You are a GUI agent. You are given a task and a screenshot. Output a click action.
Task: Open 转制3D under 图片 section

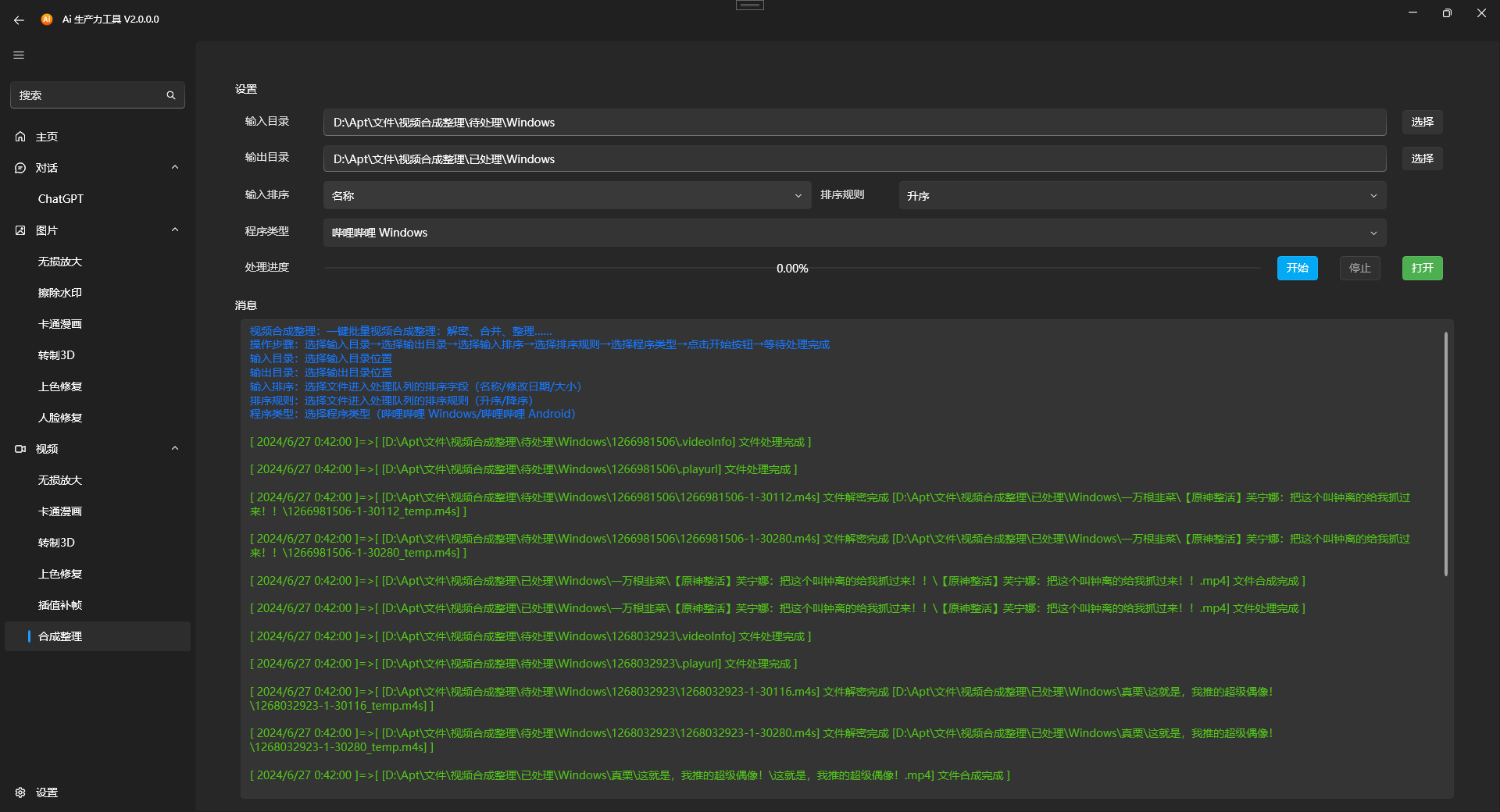tap(98, 355)
